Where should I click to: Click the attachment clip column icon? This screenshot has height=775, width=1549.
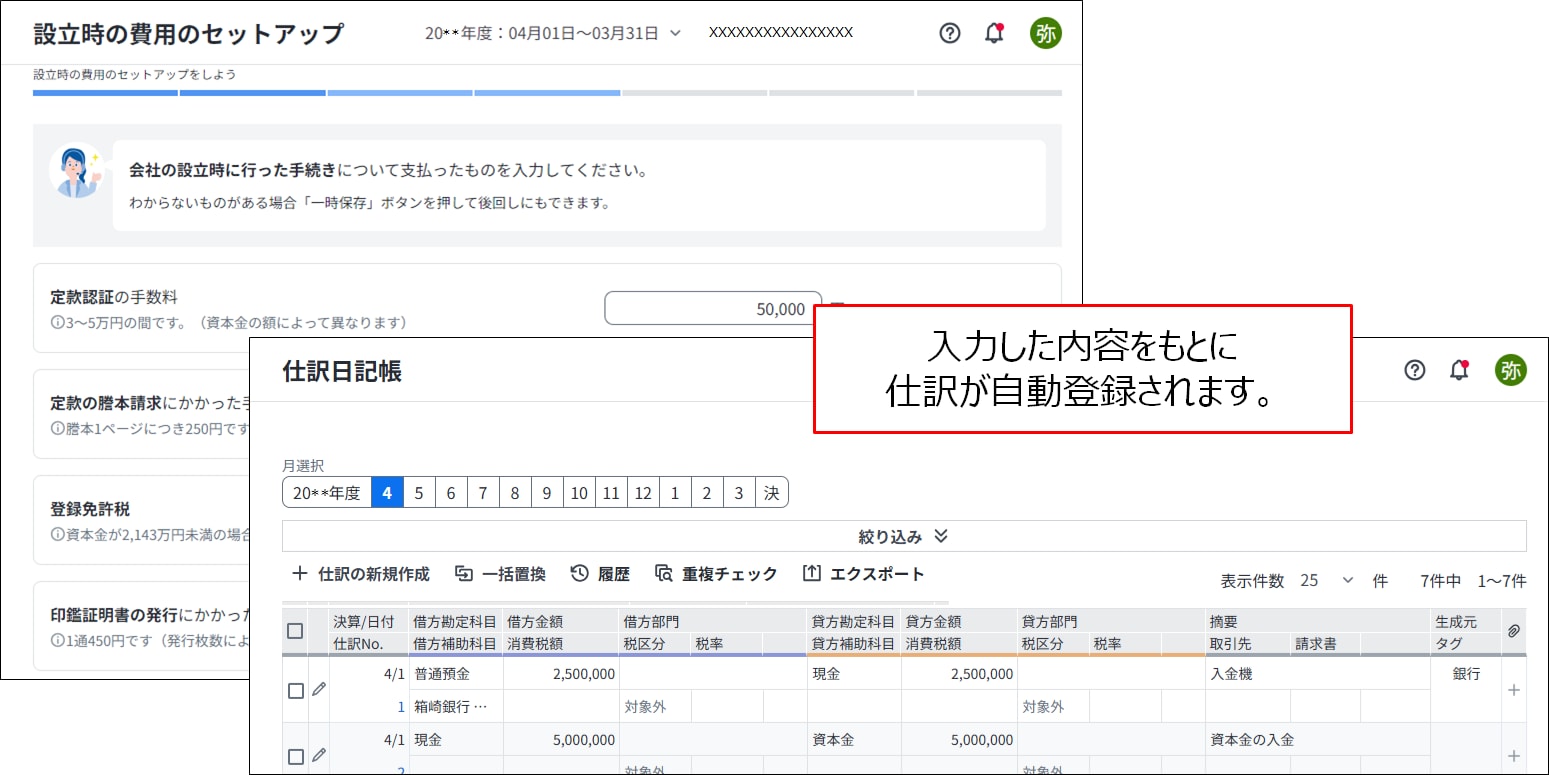pyautogui.click(x=1514, y=631)
